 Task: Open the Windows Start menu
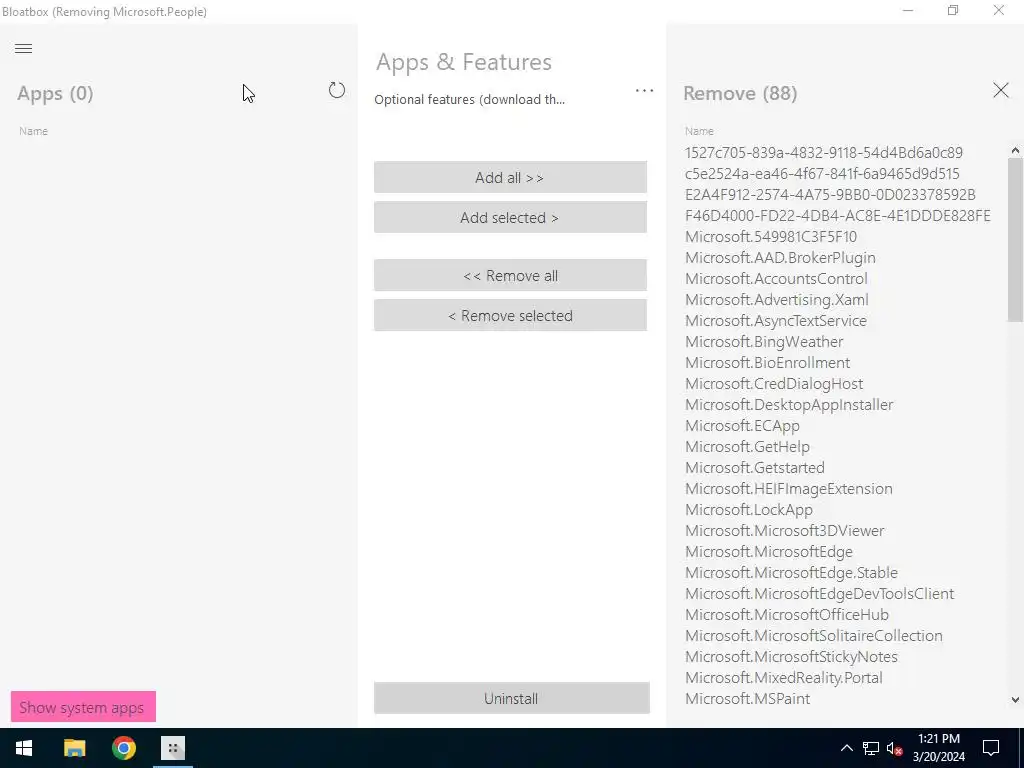tap(24, 748)
